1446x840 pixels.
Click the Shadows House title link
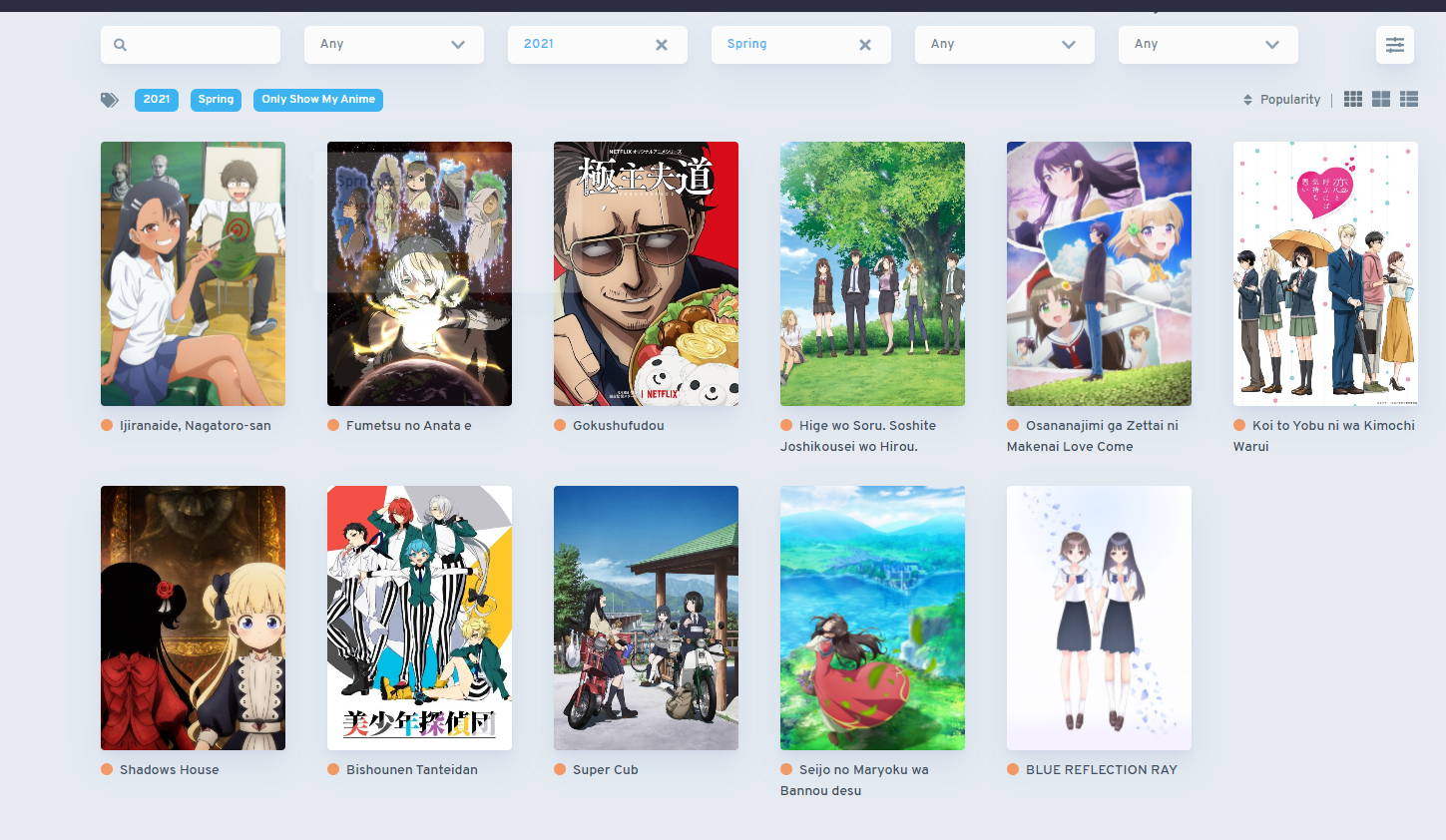pos(170,770)
